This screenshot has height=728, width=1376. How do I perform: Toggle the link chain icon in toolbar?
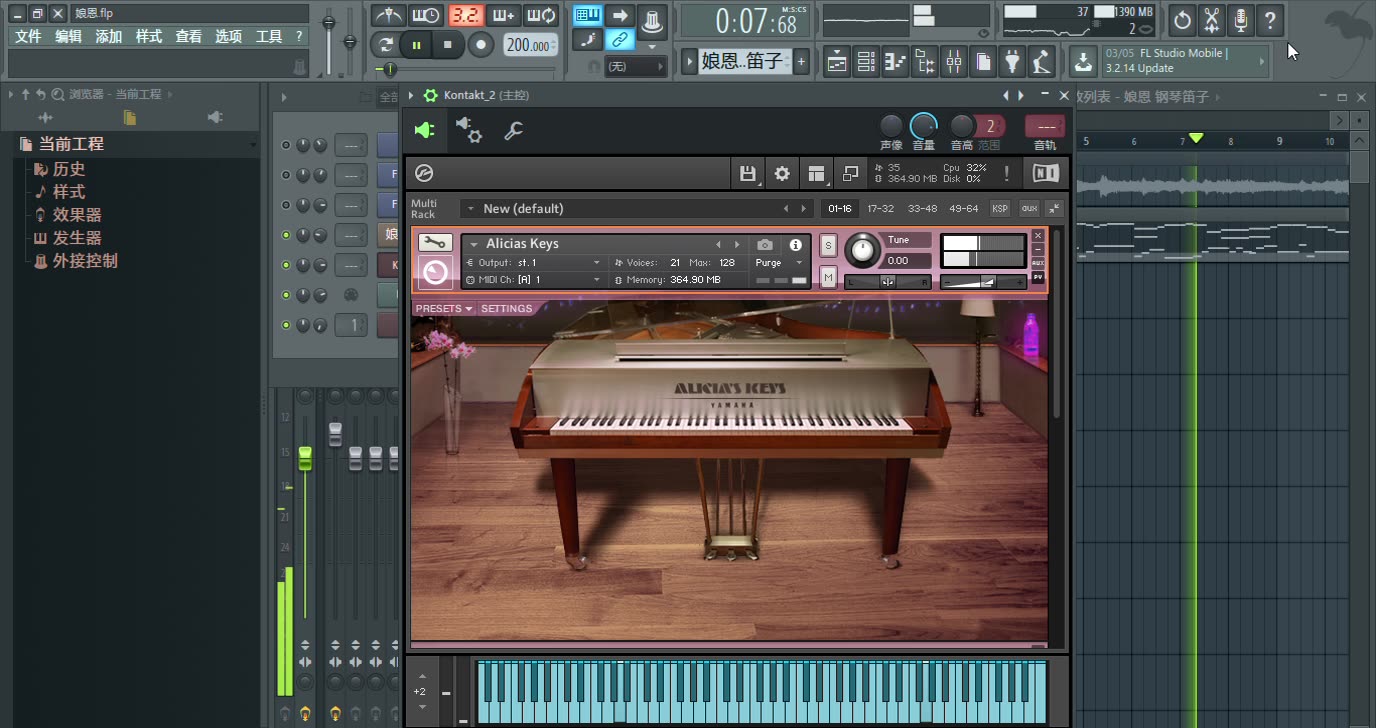click(x=620, y=40)
